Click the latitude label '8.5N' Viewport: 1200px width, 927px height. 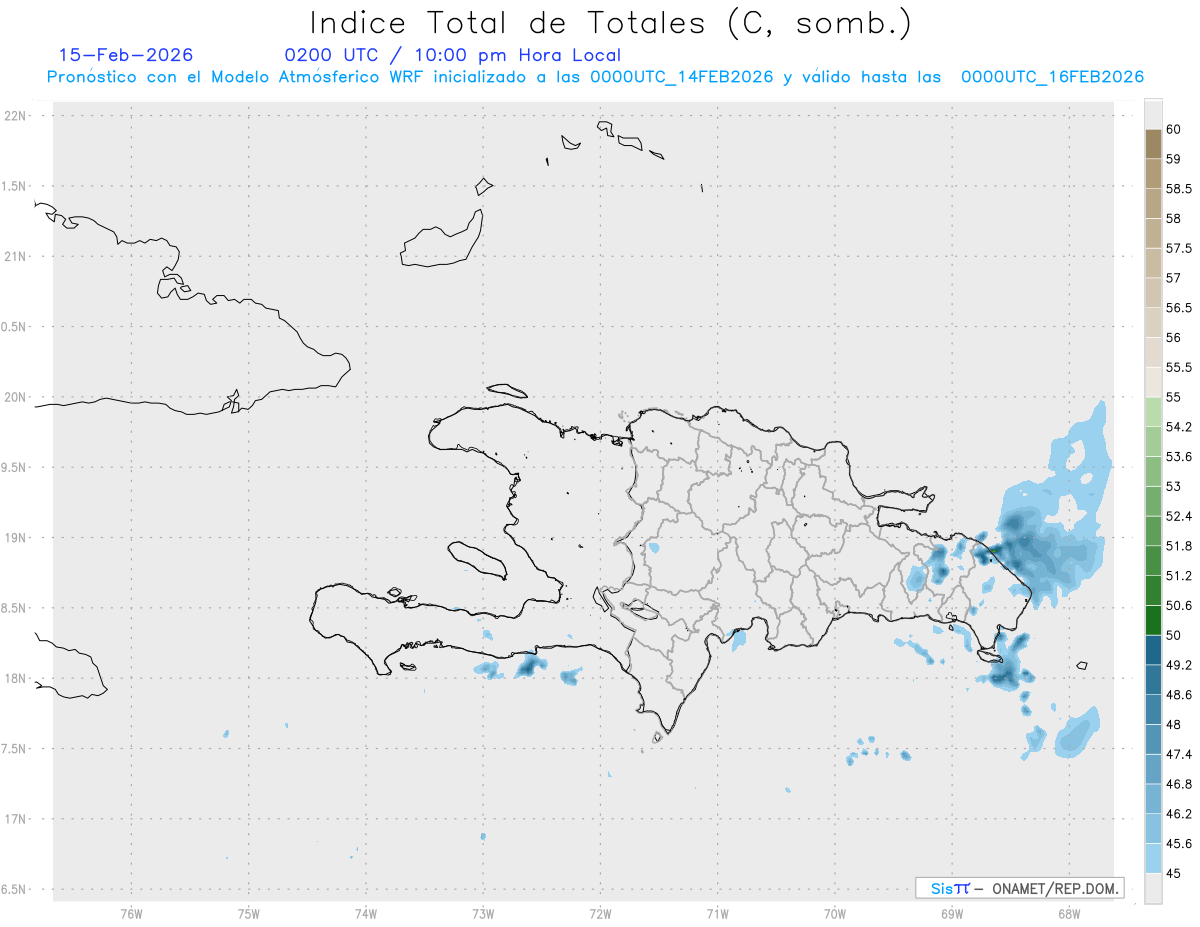pos(15,608)
